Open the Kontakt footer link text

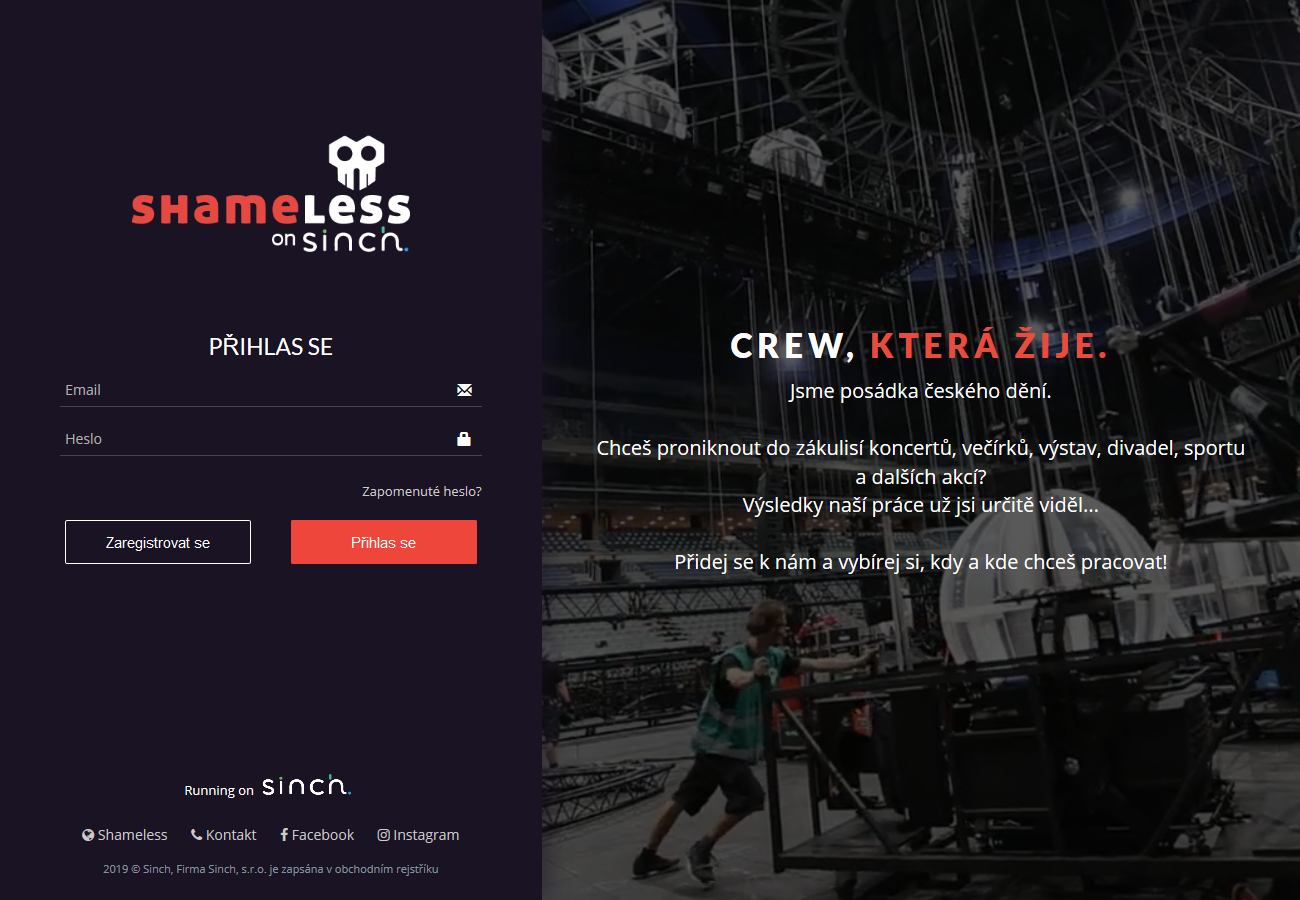tap(231, 835)
